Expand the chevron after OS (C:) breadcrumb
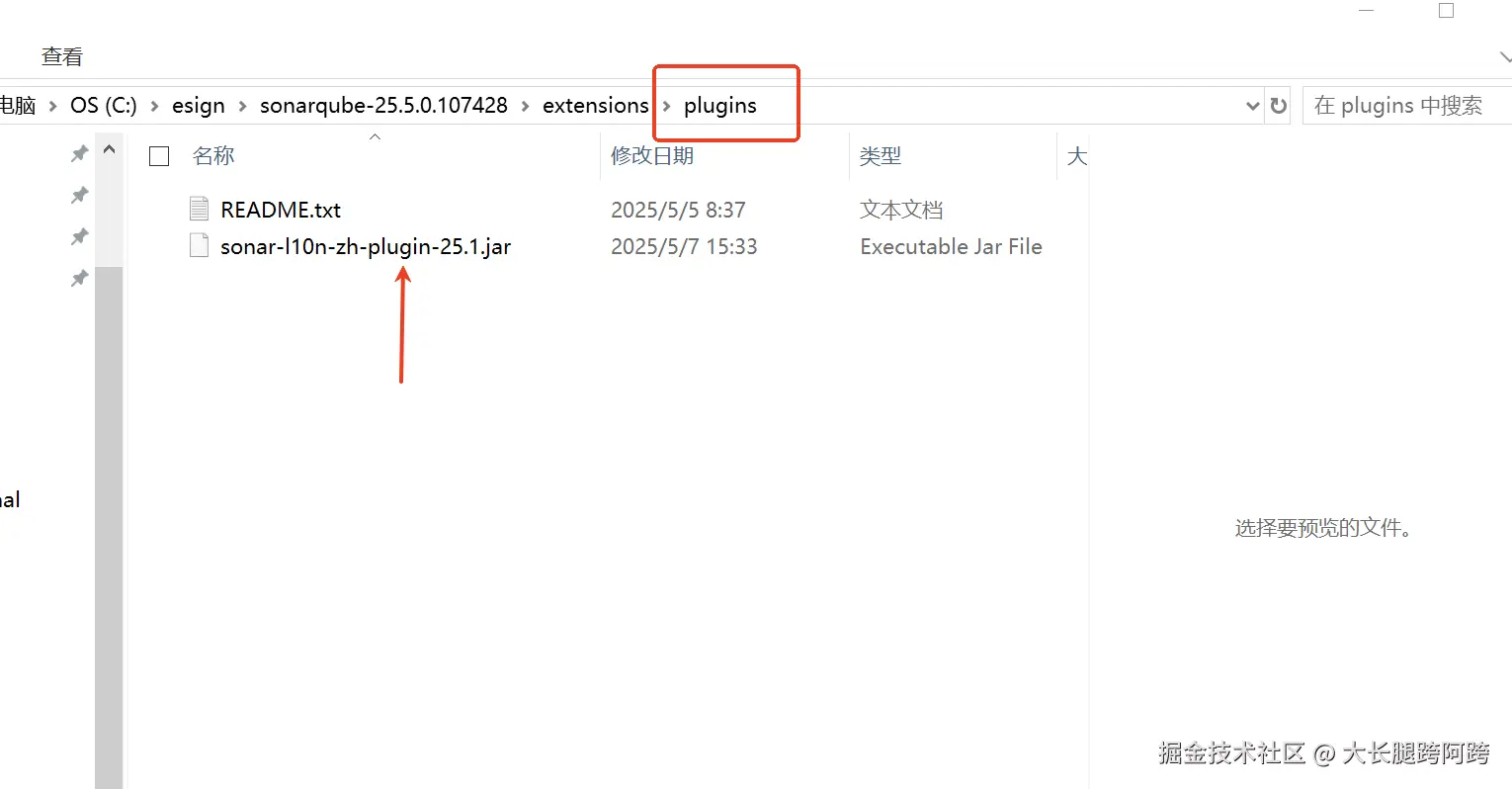This screenshot has height=789, width=1512. coord(154,106)
